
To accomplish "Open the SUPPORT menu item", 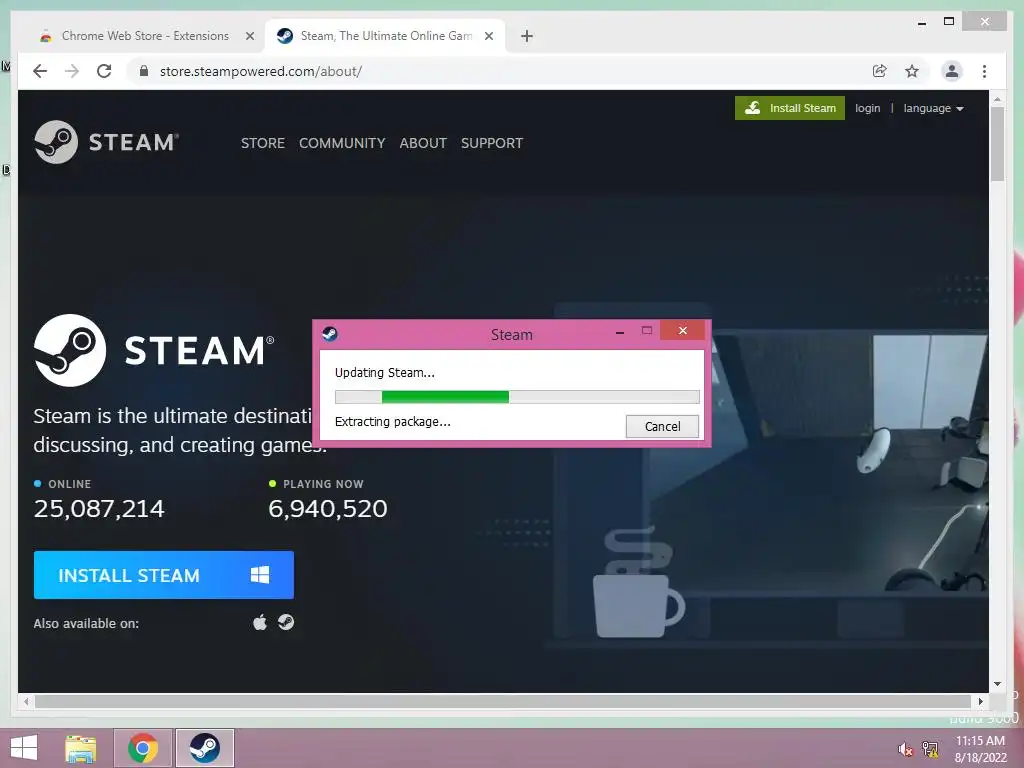I will point(492,143).
